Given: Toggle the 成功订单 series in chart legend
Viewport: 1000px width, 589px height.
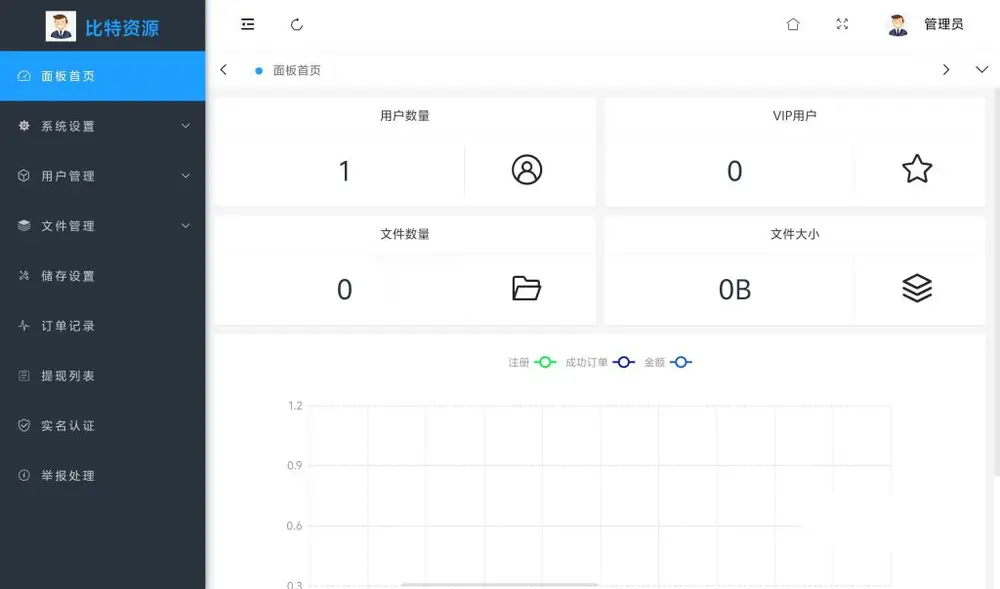Looking at the screenshot, I should [599, 362].
